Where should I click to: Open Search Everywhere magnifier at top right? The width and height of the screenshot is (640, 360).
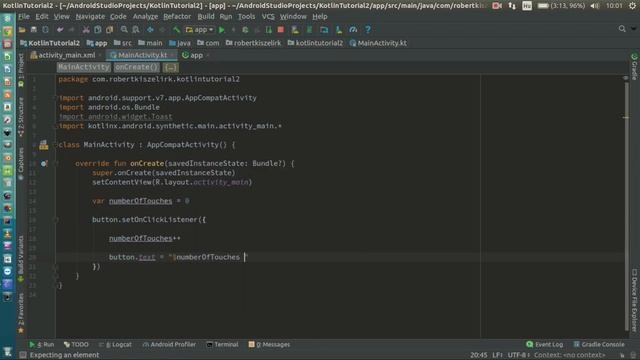coord(622,29)
